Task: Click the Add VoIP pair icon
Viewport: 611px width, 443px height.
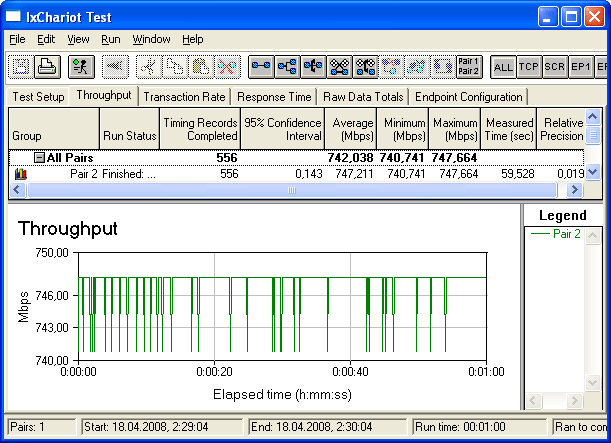Action: (313, 67)
